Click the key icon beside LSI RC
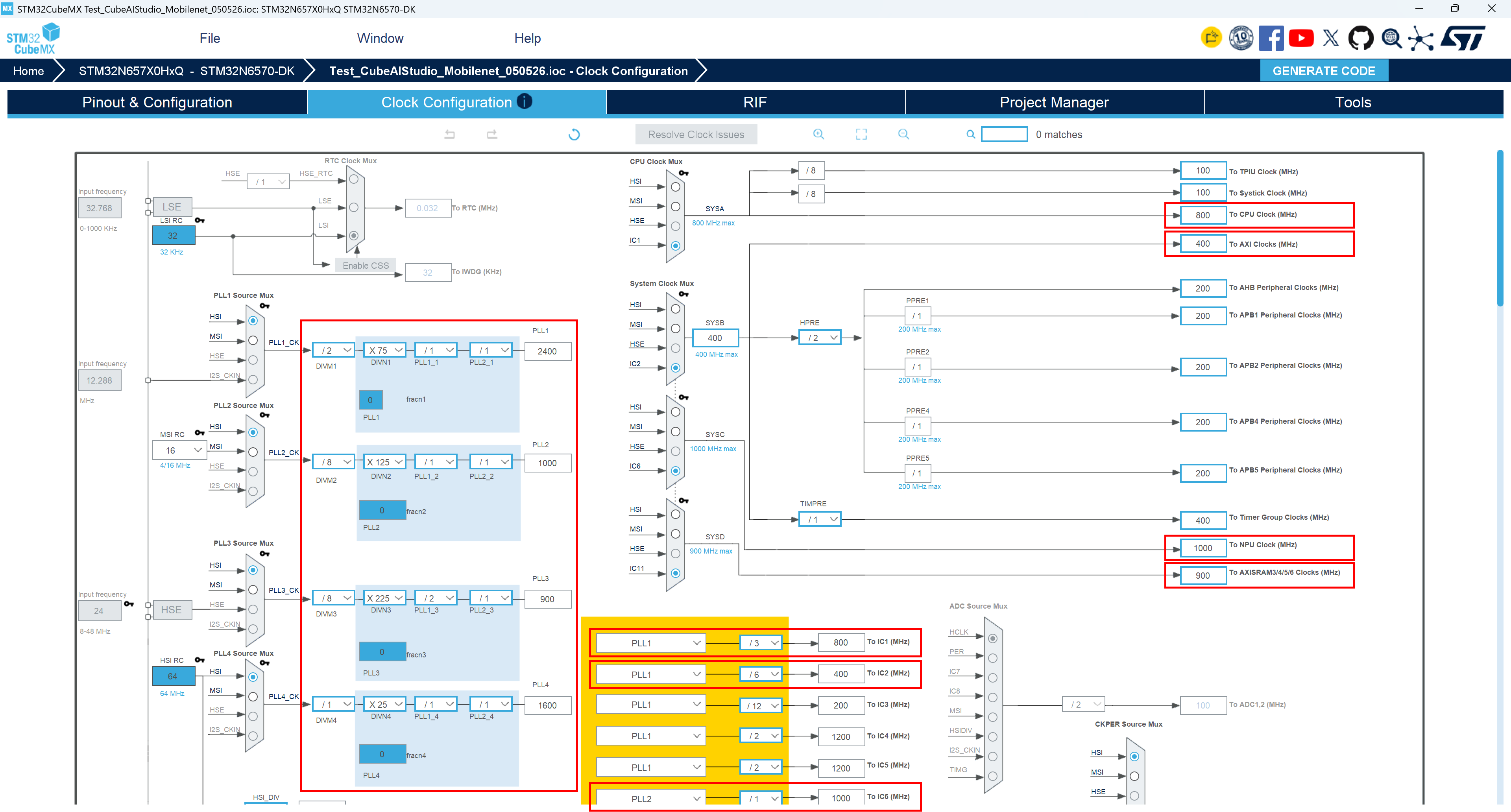Screen dimensions: 1511x812 (x=200, y=220)
